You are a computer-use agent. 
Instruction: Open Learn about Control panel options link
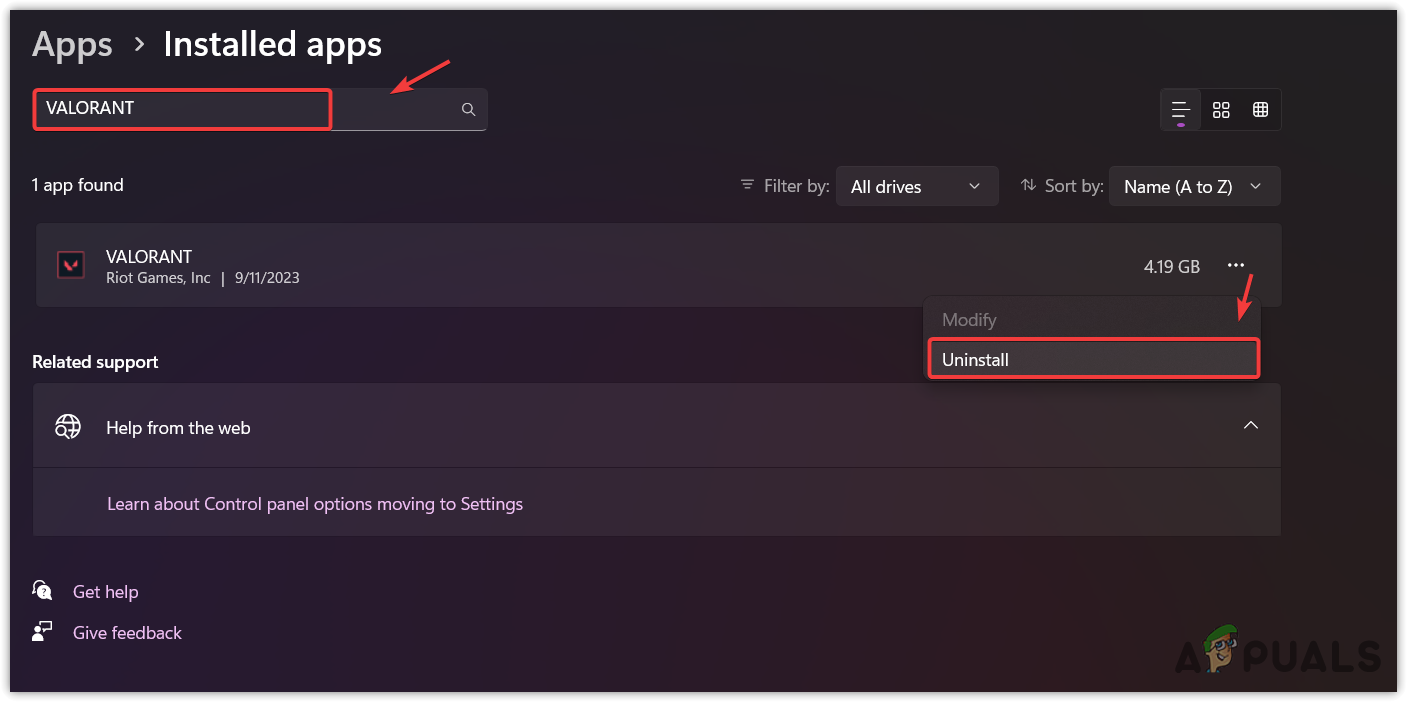coord(315,504)
